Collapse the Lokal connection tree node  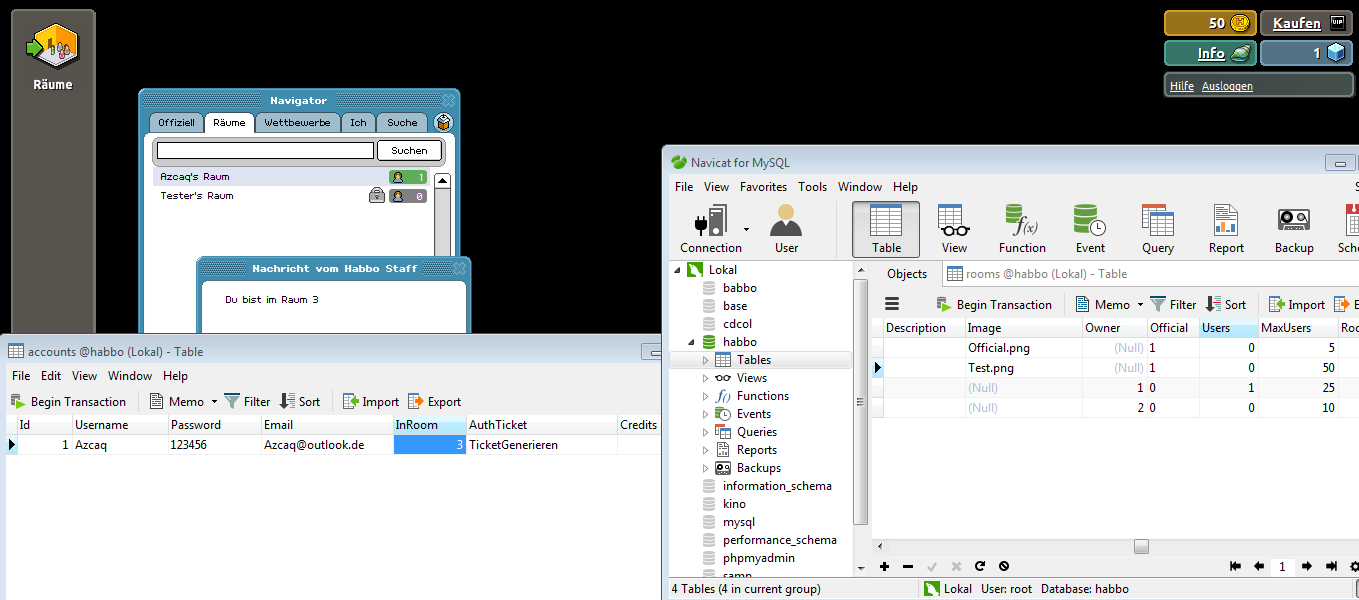pos(678,270)
